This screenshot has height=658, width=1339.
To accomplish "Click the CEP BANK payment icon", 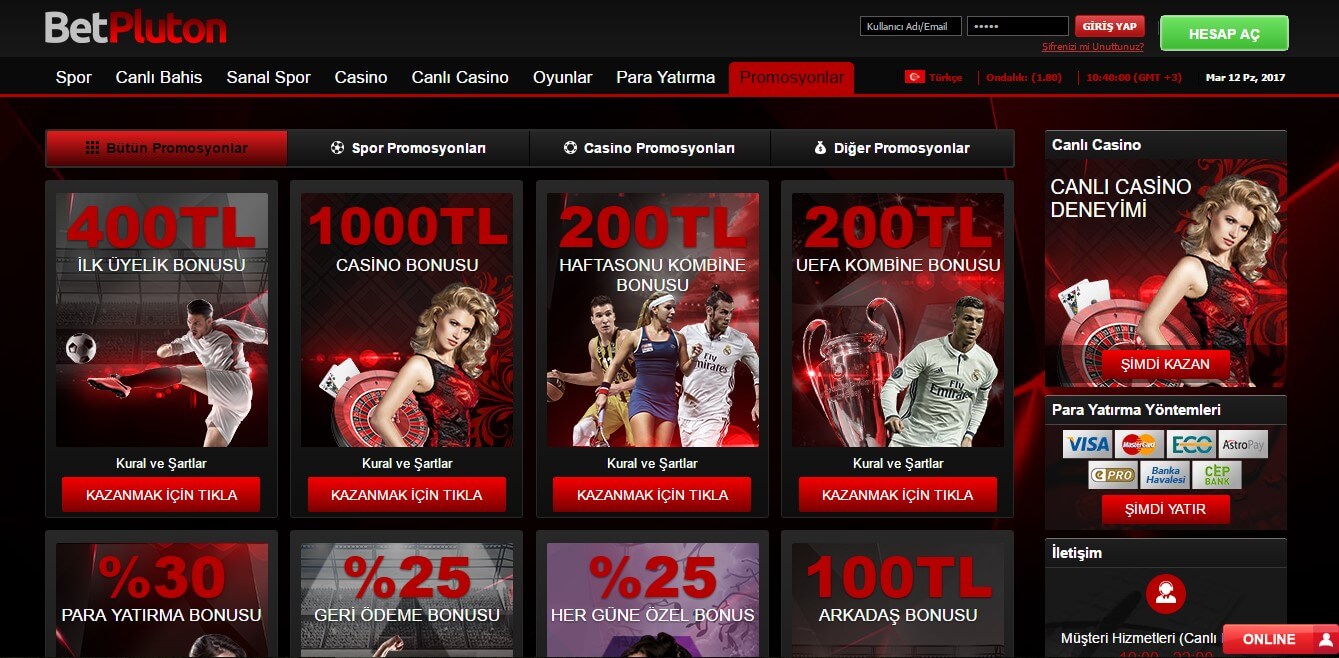I will tap(1217, 475).
